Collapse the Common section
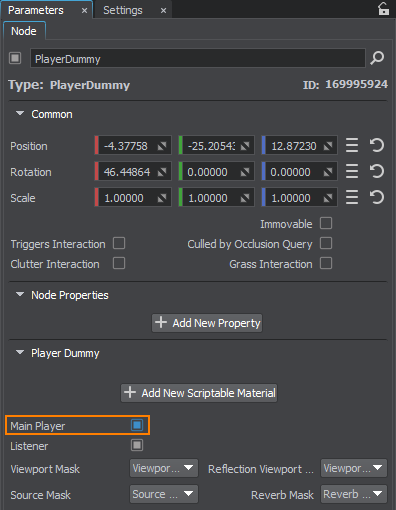The height and width of the screenshot is (510, 396). [x=20, y=114]
